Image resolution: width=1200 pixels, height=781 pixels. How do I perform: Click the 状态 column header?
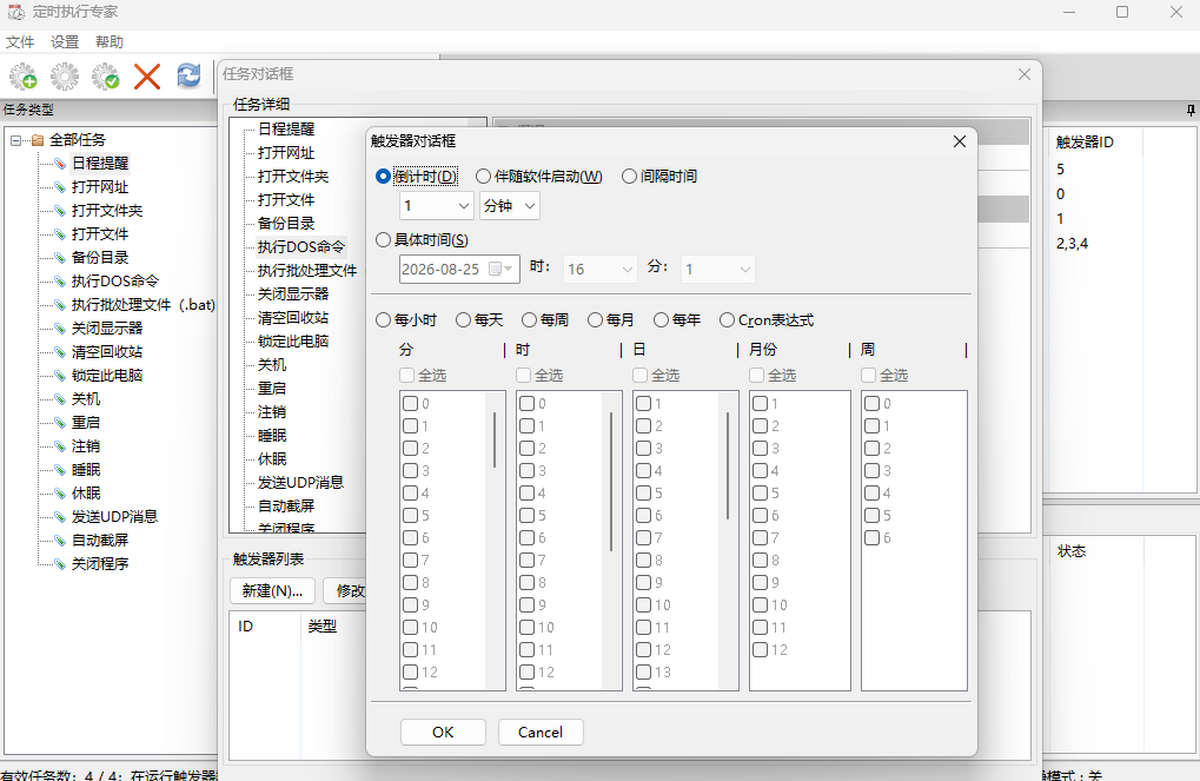(x=1072, y=551)
